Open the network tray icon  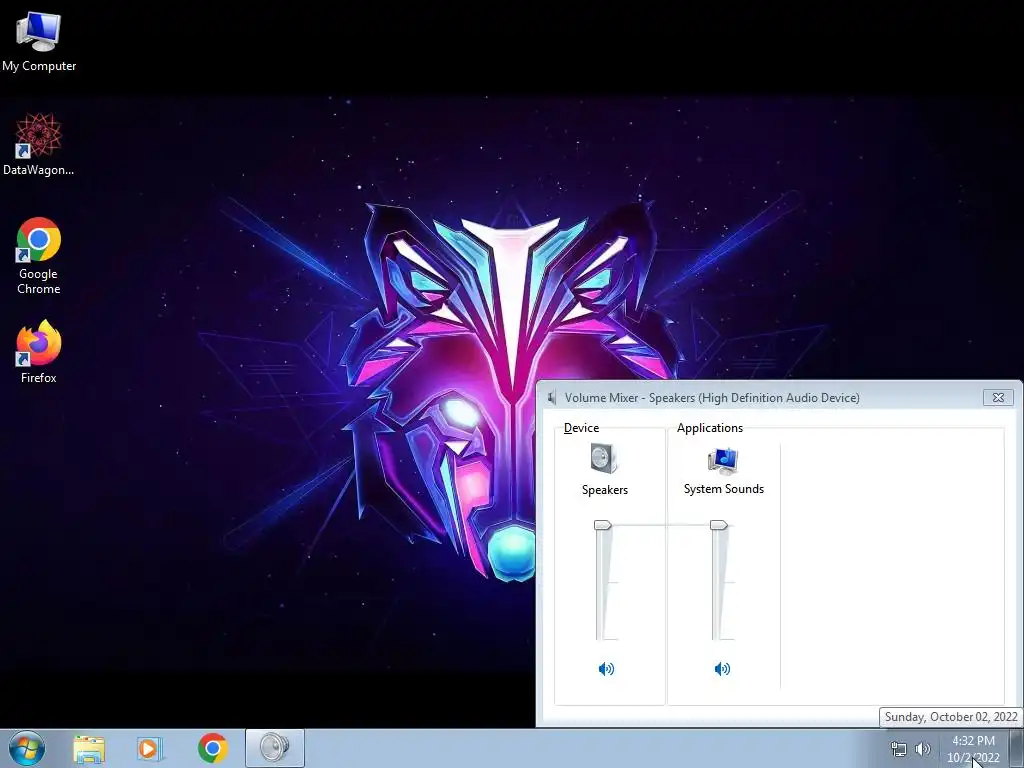(x=899, y=749)
